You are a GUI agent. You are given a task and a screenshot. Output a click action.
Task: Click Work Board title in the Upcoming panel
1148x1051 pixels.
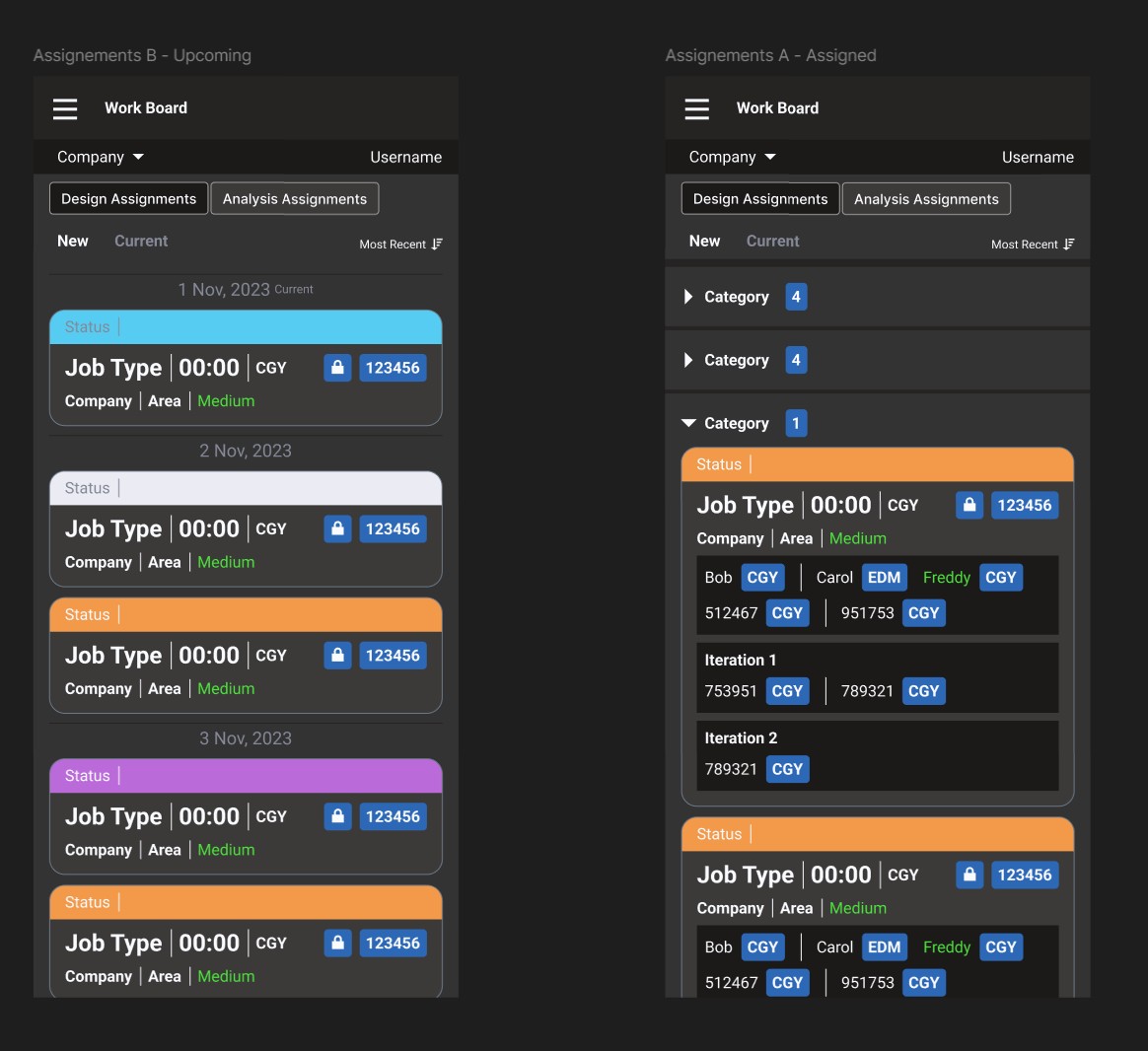[146, 108]
